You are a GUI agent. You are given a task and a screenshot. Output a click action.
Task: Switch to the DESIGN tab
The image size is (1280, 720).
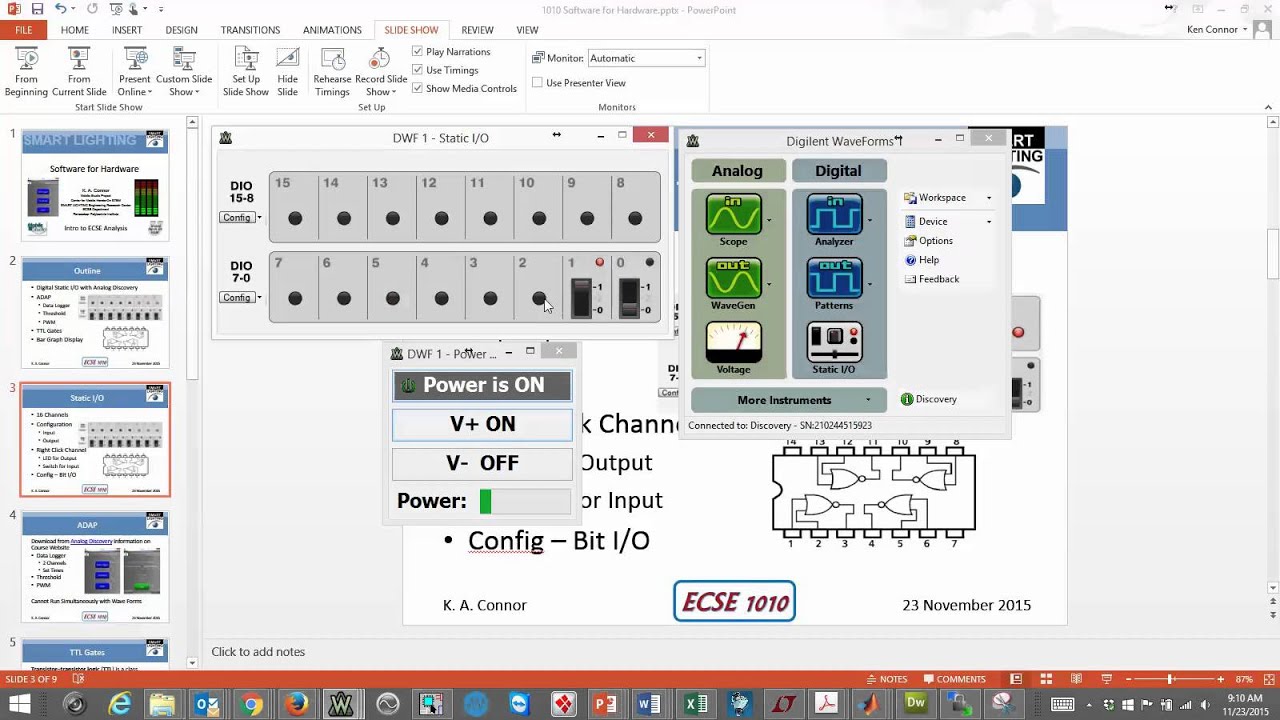click(181, 30)
